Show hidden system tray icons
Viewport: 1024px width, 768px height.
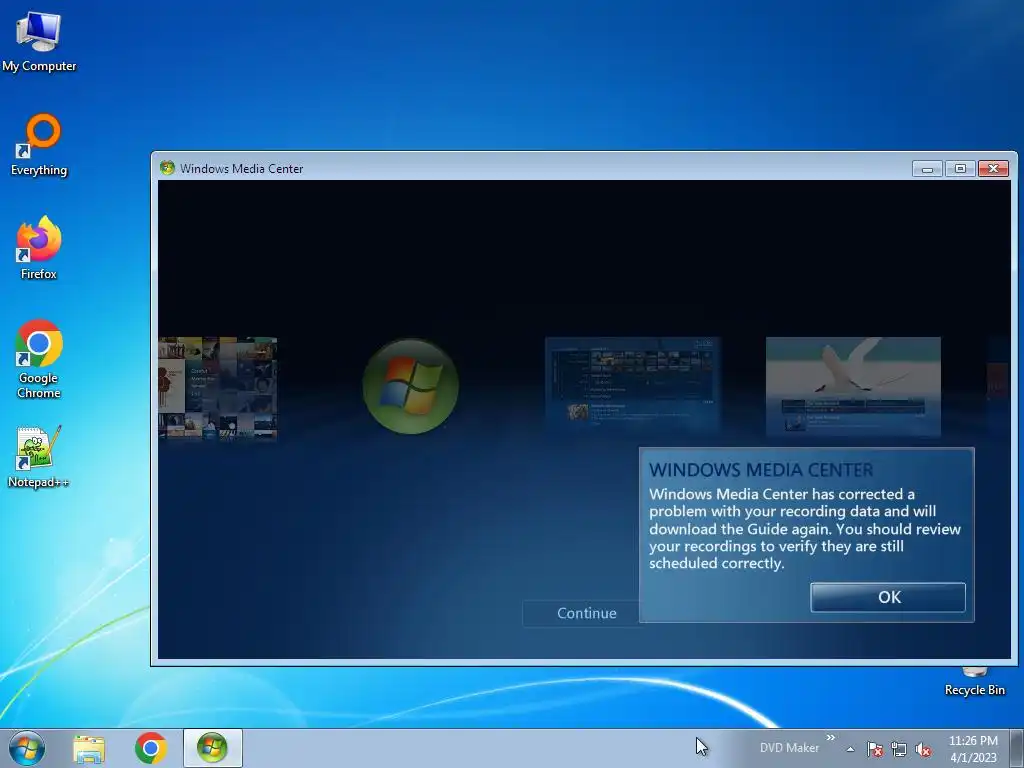(850, 749)
